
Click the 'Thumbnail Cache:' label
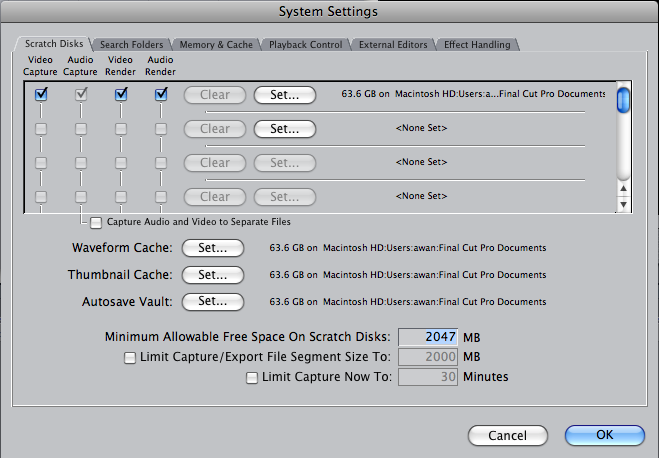point(120,275)
